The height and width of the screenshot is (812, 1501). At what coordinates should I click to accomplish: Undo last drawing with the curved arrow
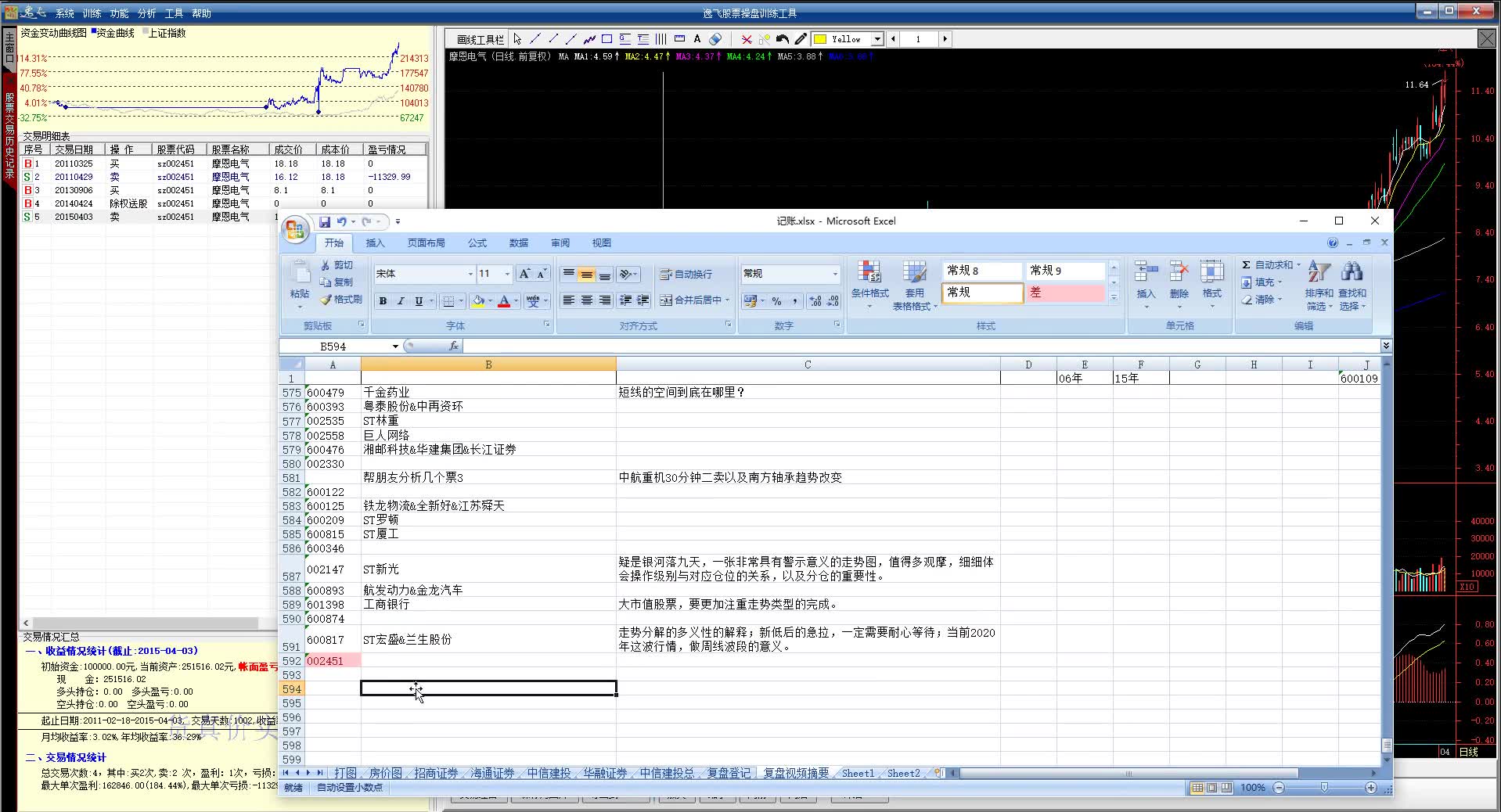(x=783, y=39)
